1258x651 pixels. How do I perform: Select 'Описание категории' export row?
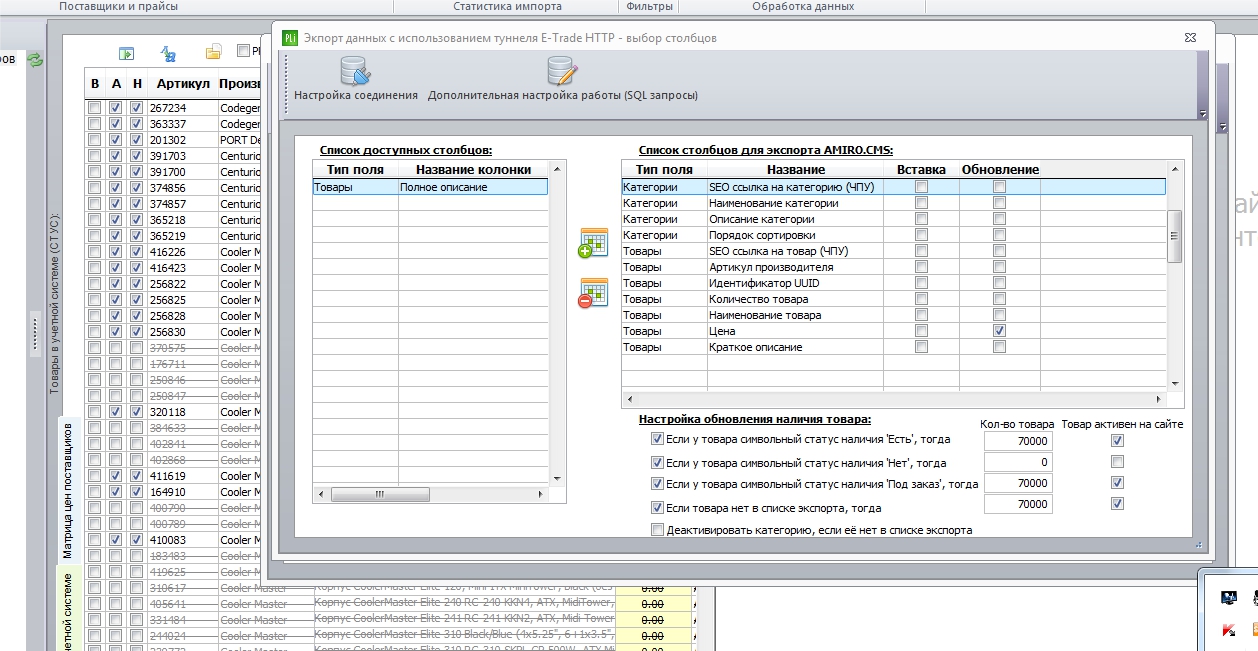pos(894,219)
